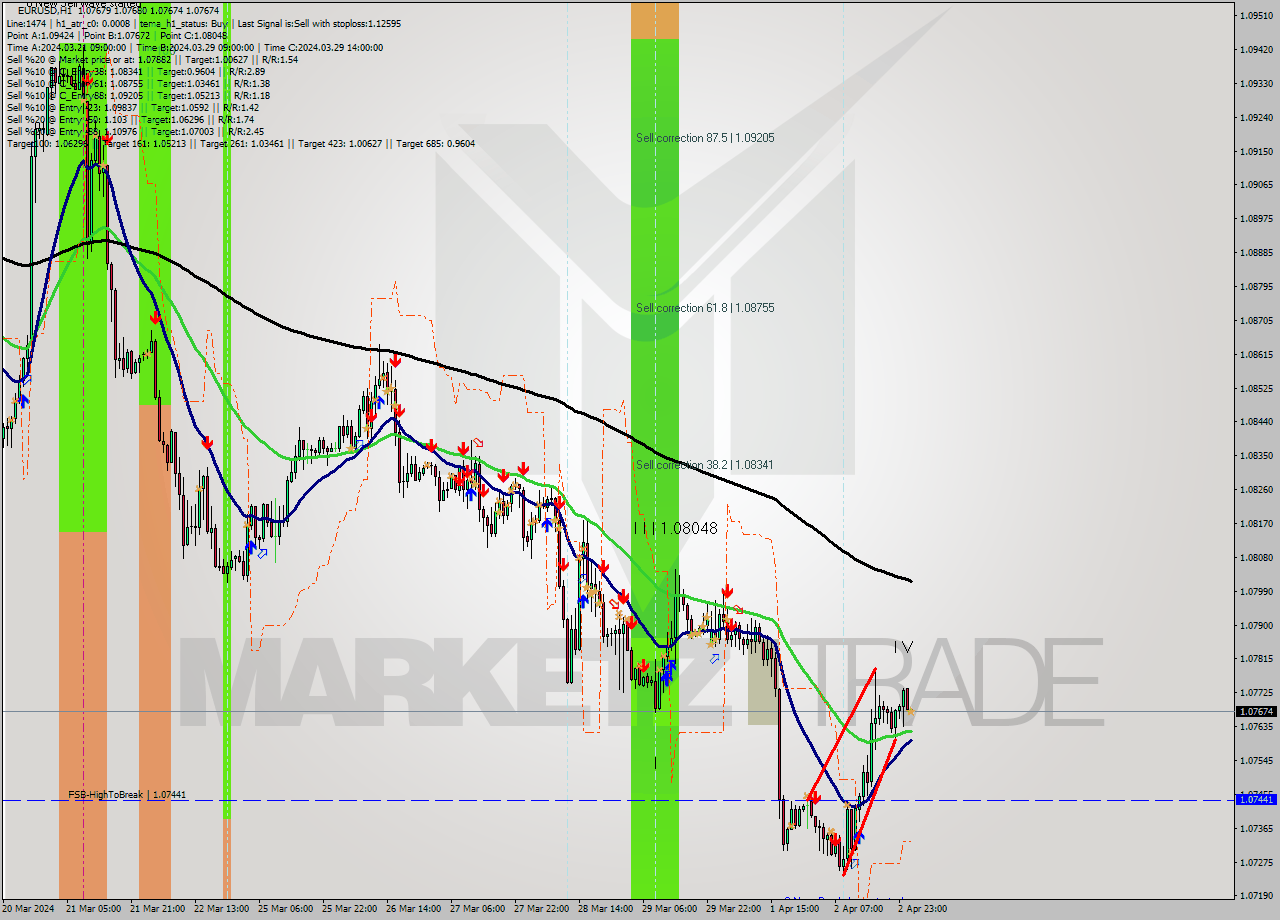Click the '21 Mar 05:00' time label
The image size is (1280, 920).
point(93,909)
